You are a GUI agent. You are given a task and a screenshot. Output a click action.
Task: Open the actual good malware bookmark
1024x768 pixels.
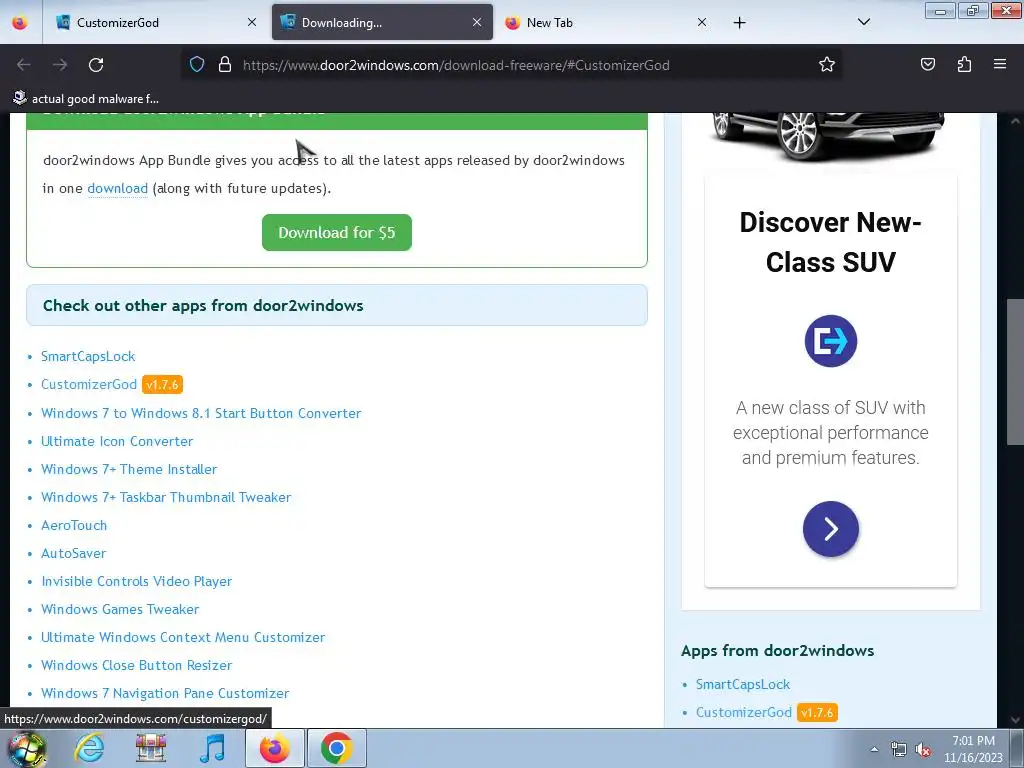pyautogui.click(x=86, y=99)
